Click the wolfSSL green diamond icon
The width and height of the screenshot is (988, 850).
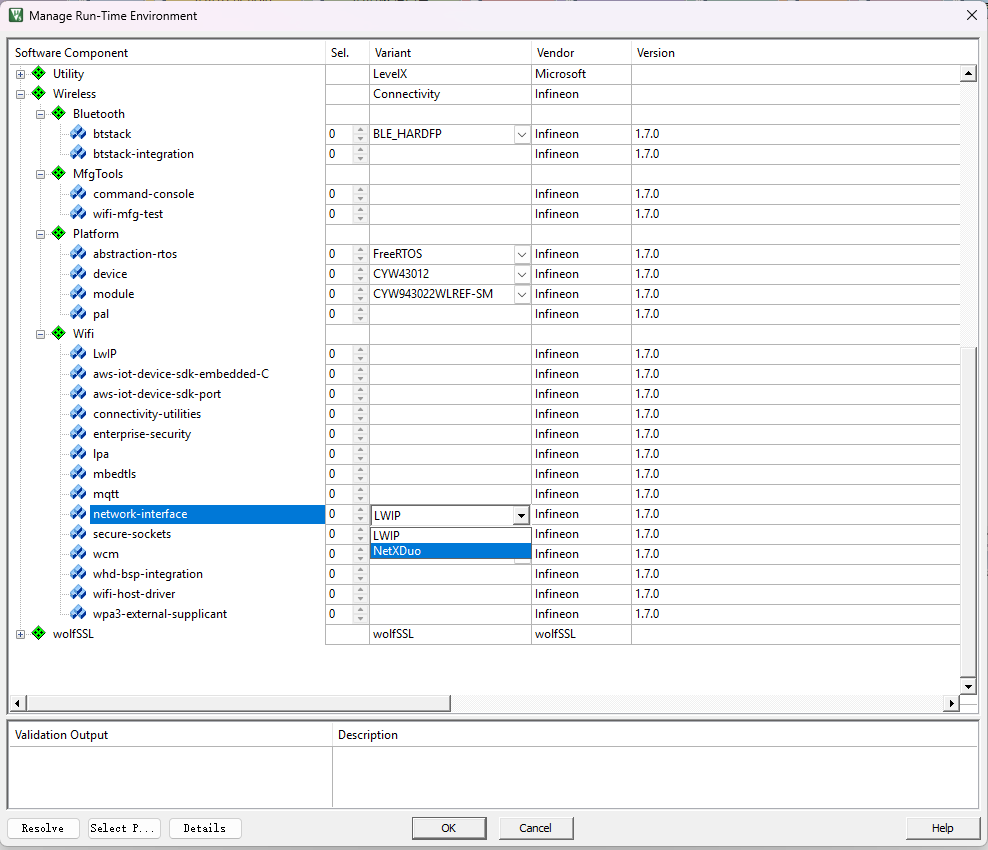(39, 634)
